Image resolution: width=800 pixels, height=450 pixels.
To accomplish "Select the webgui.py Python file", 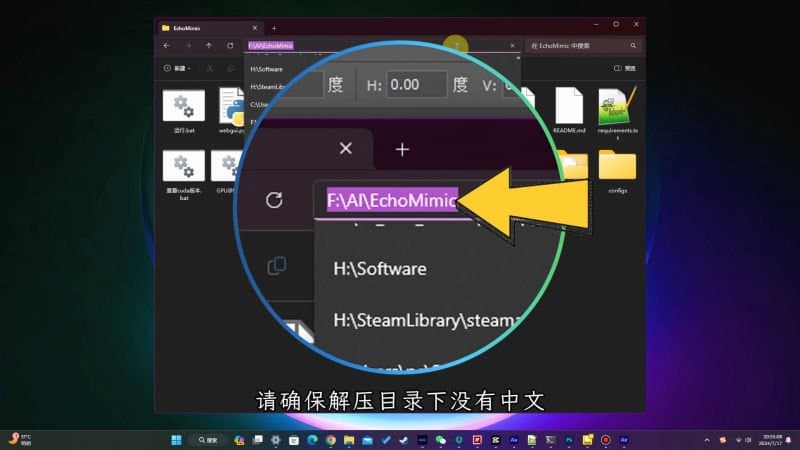I will point(232,111).
